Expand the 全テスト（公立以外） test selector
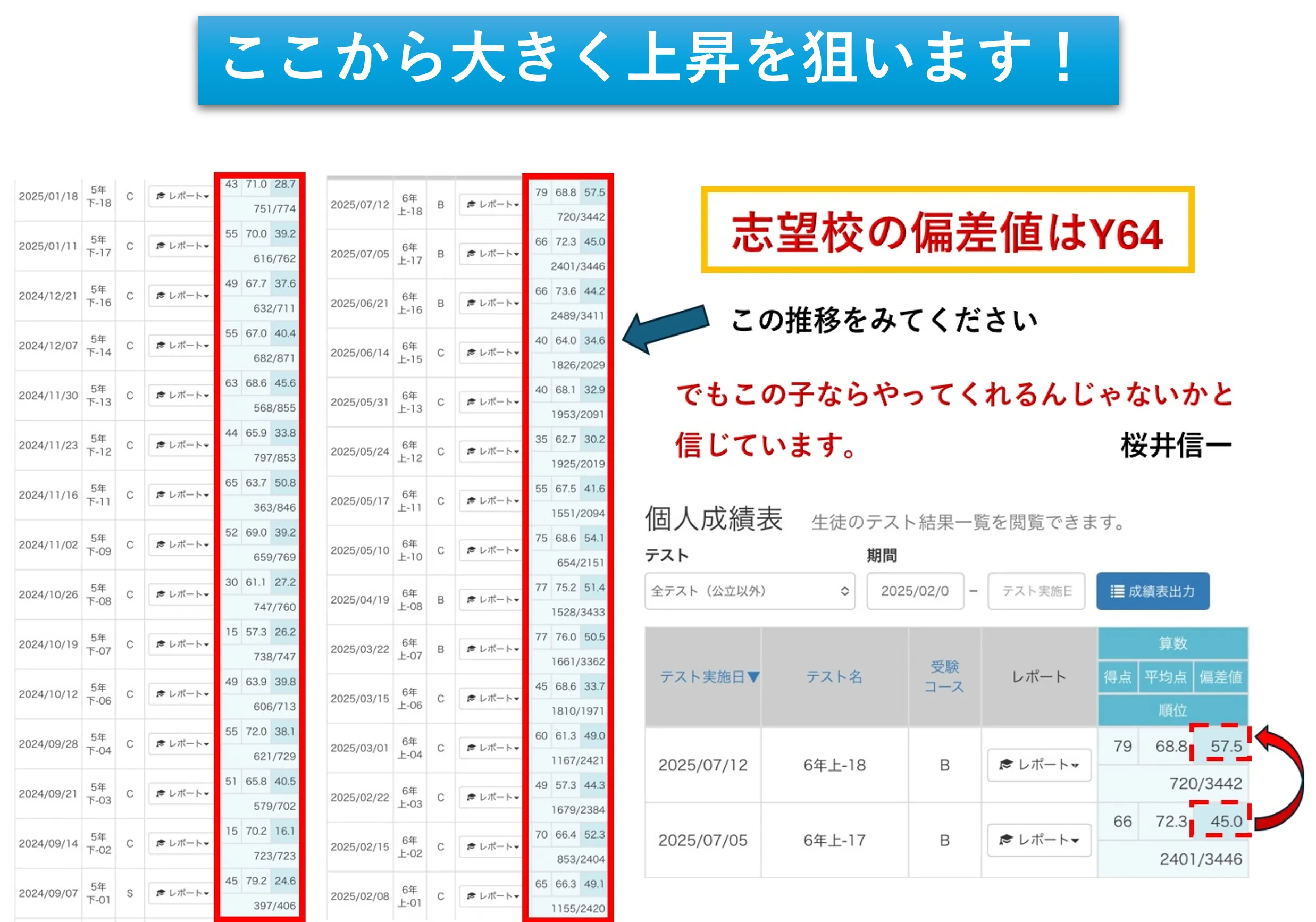 pyautogui.click(x=749, y=591)
